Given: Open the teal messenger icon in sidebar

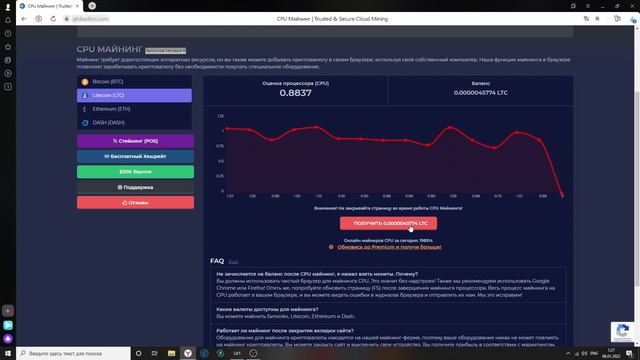Looking at the screenshot, I should pos(8,325).
